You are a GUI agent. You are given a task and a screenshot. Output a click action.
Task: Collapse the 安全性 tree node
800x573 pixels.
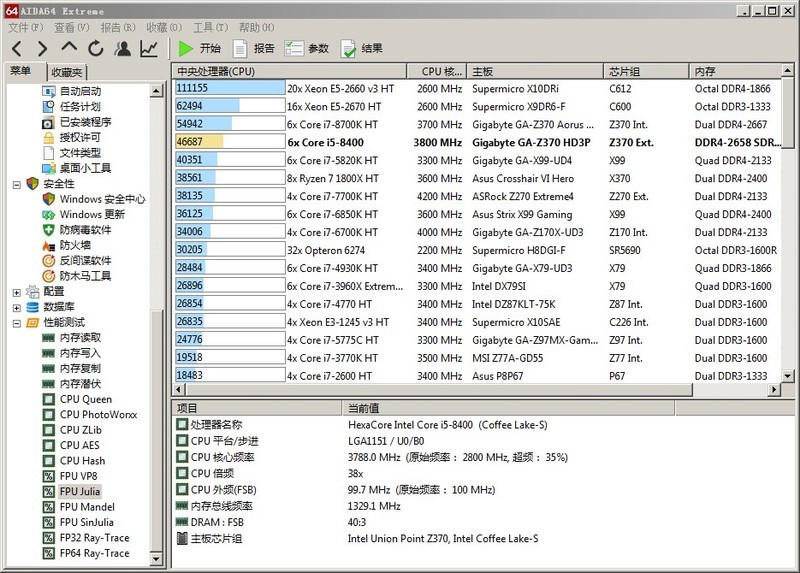click(16, 185)
